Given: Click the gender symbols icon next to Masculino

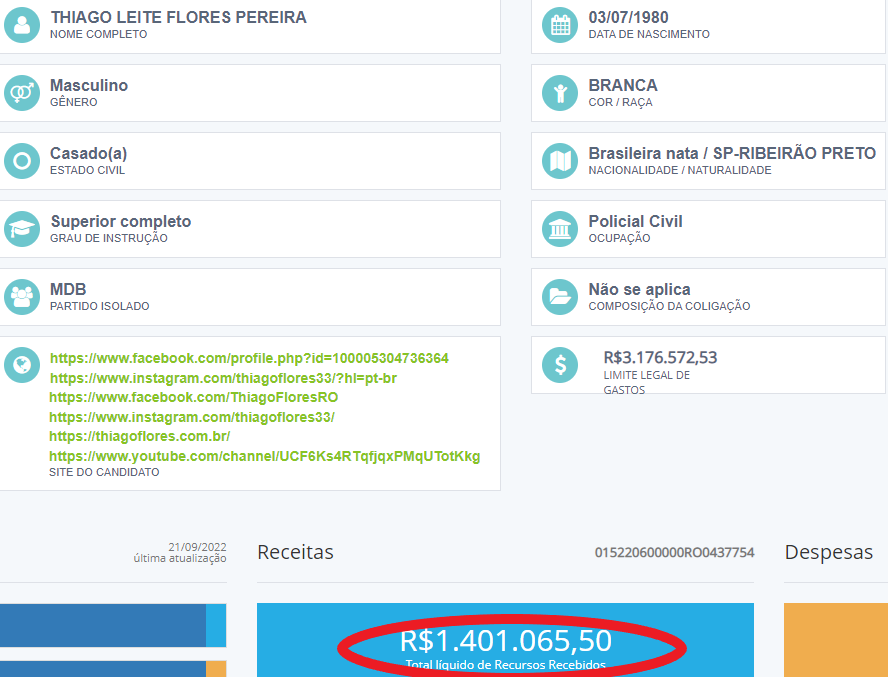Looking at the screenshot, I should pos(22,93).
